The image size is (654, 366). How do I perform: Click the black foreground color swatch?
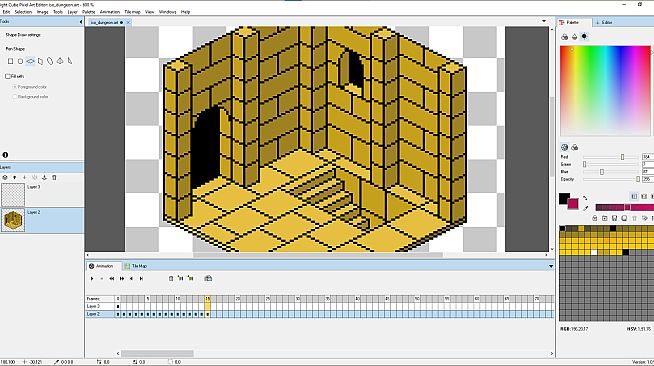(x=563, y=198)
